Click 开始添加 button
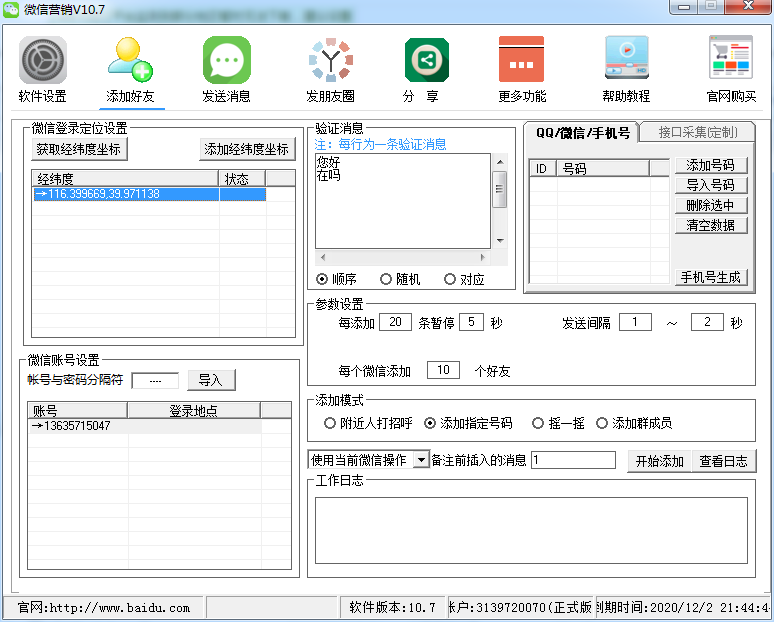This screenshot has height=622, width=774. 659,462
